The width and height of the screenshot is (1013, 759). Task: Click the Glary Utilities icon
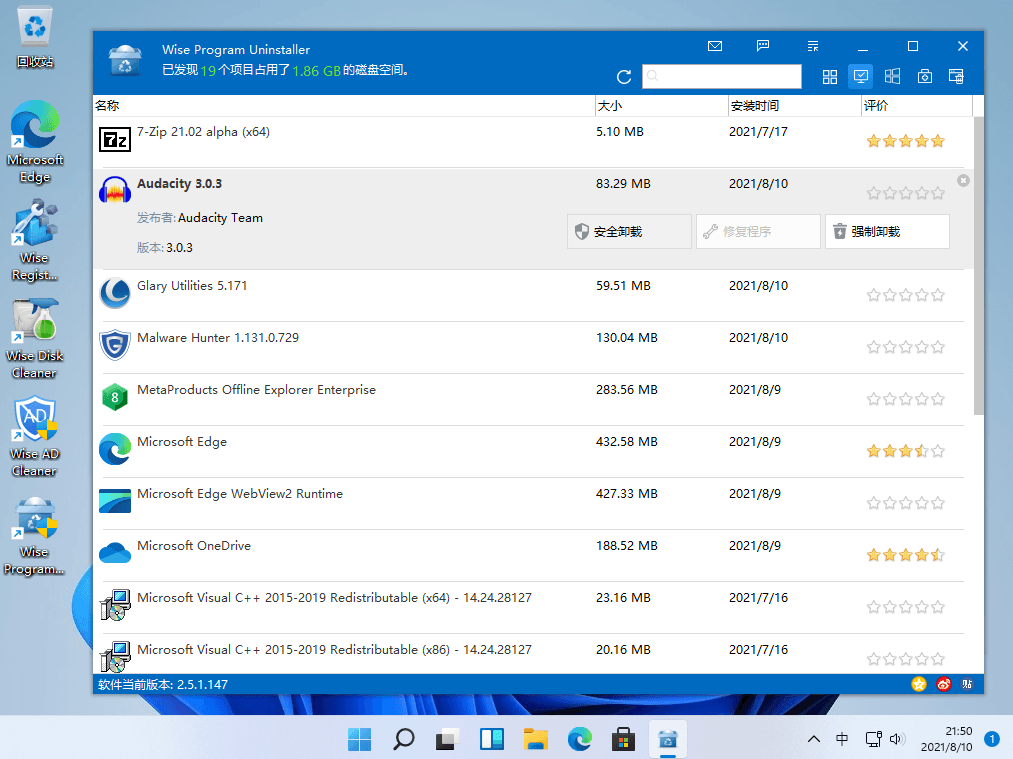coord(115,293)
